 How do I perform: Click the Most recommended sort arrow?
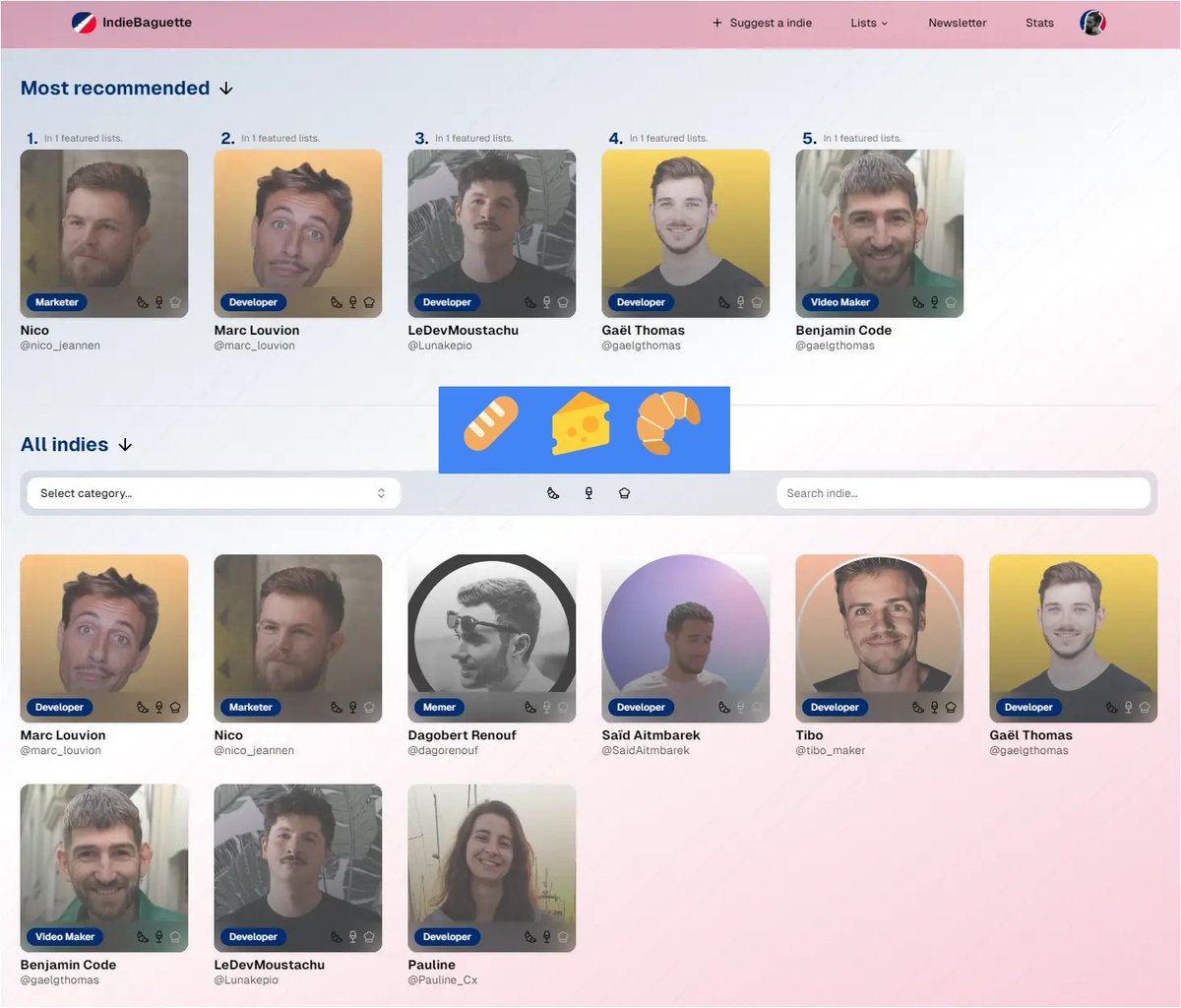coord(226,89)
